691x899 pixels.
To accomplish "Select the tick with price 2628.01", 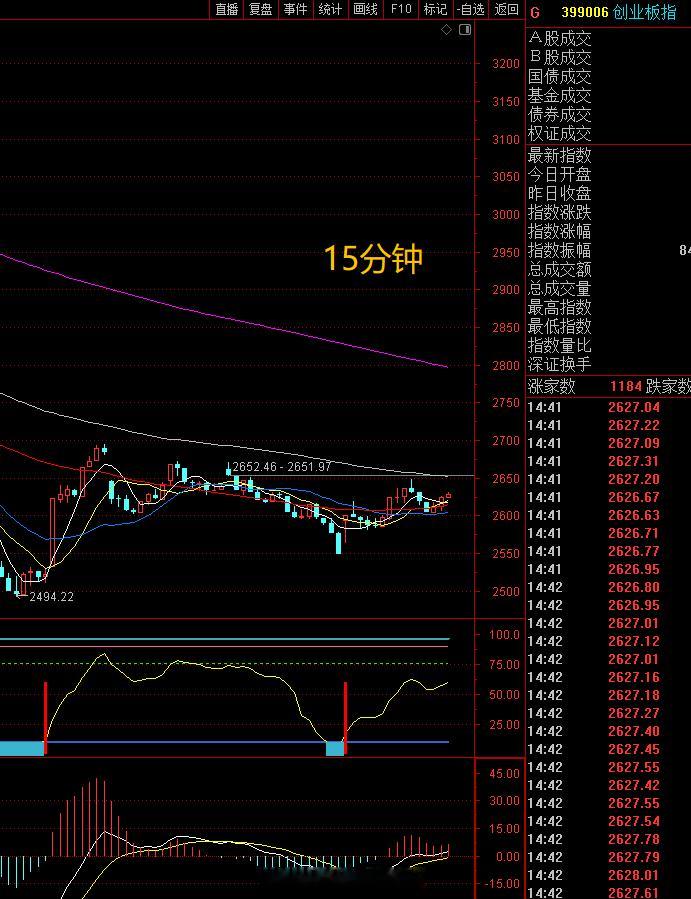I will tap(609, 875).
